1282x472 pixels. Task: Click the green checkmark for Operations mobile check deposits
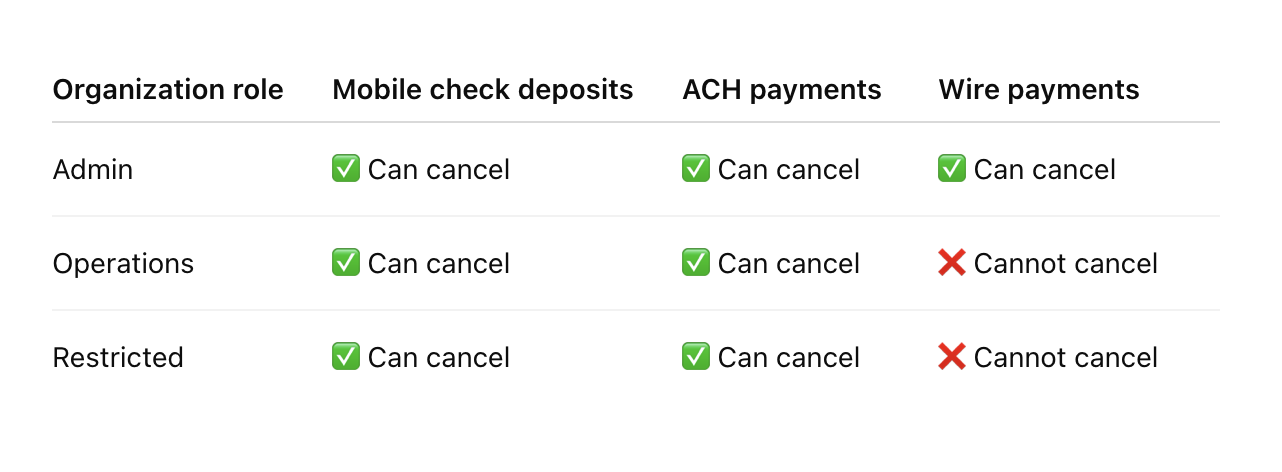coord(346,264)
